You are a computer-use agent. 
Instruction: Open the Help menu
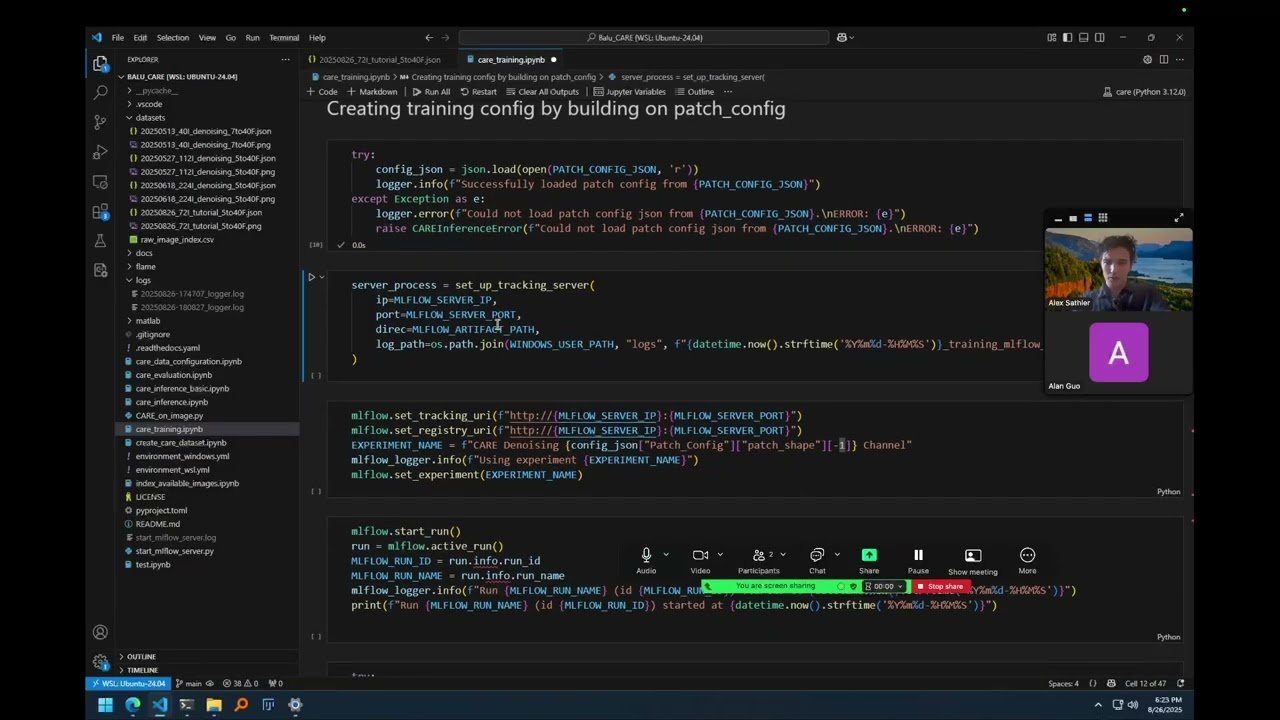(x=317, y=38)
